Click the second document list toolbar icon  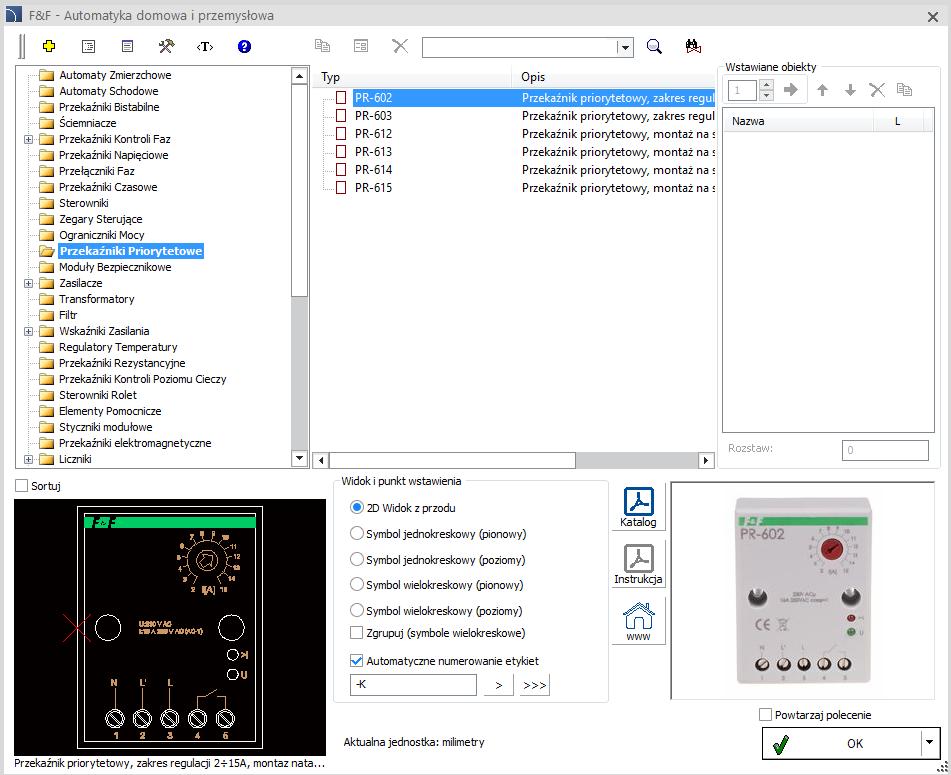pos(127,46)
